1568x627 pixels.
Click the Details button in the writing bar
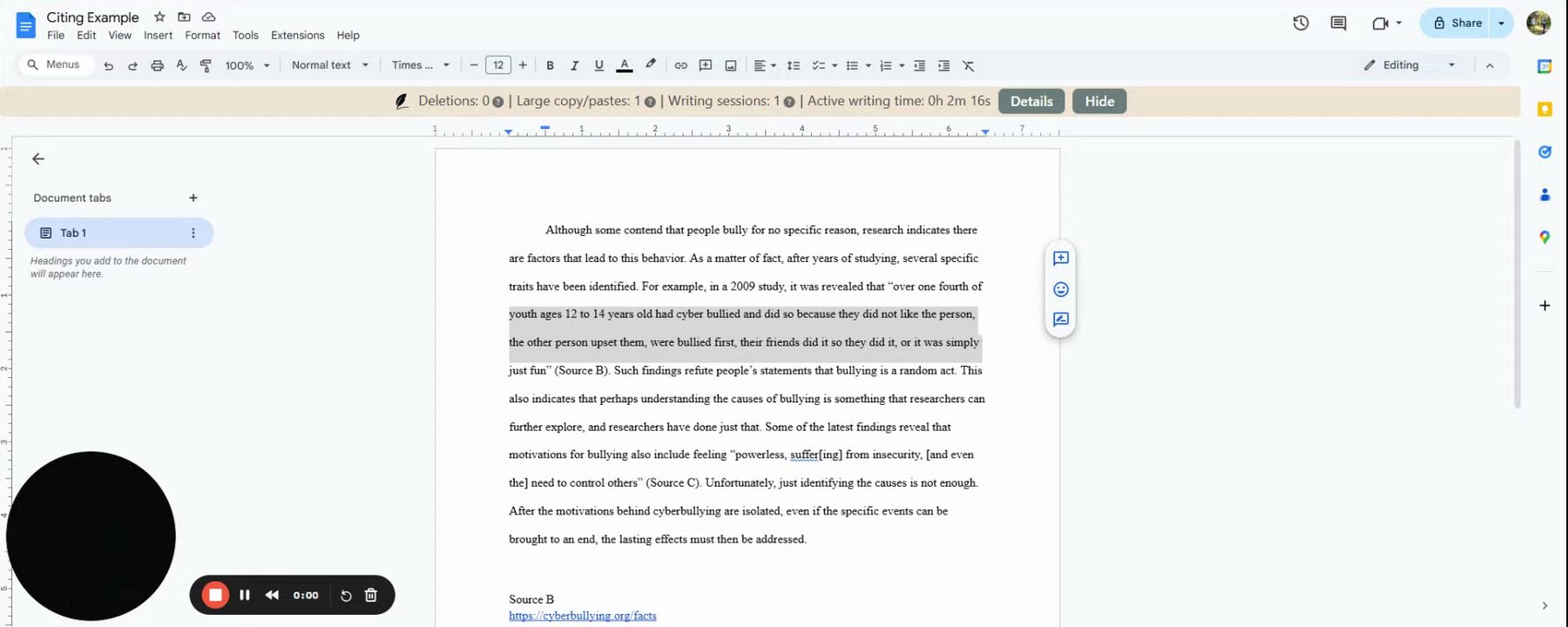tap(1031, 101)
